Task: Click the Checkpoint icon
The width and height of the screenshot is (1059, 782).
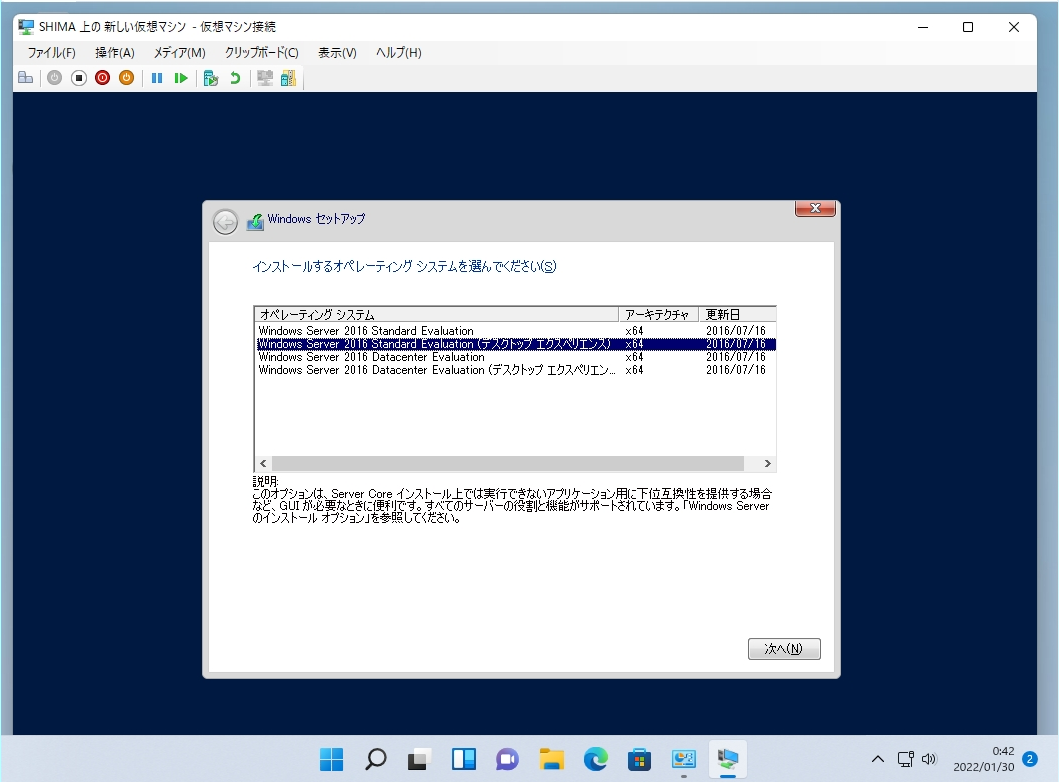Action: 211,78
